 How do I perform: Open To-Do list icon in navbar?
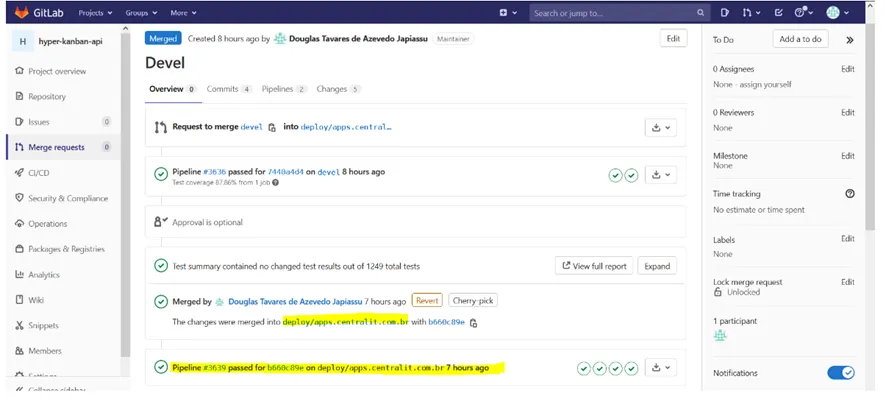[779, 12]
